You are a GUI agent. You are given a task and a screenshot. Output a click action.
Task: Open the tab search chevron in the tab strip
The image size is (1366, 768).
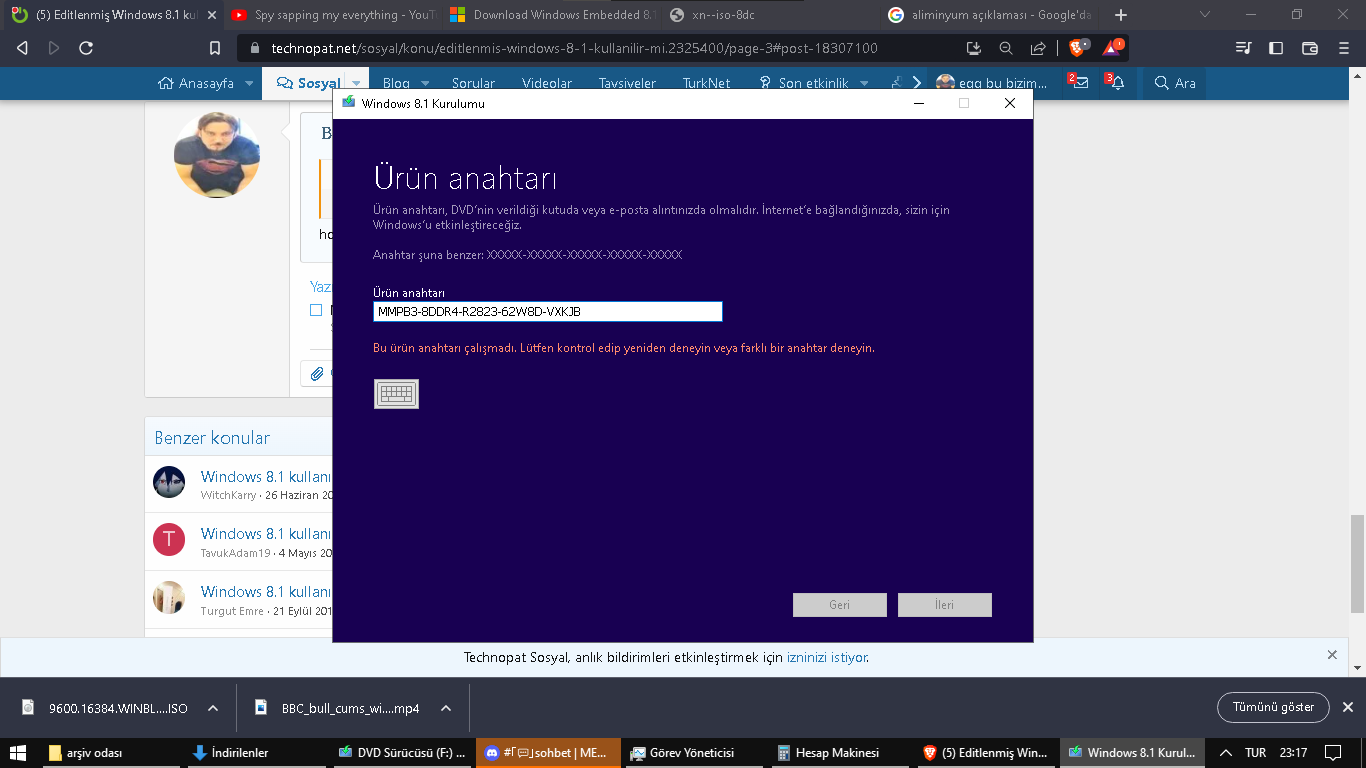[x=1205, y=15]
